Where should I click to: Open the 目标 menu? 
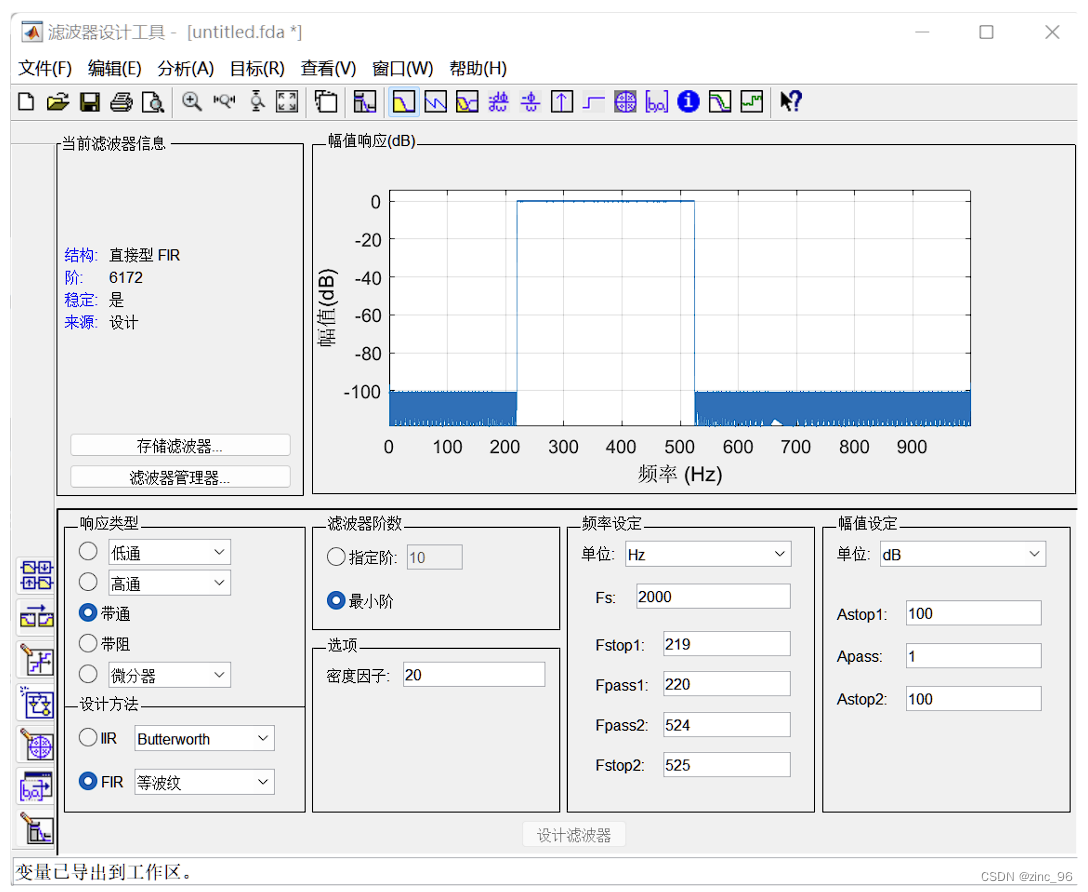[x=256, y=68]
